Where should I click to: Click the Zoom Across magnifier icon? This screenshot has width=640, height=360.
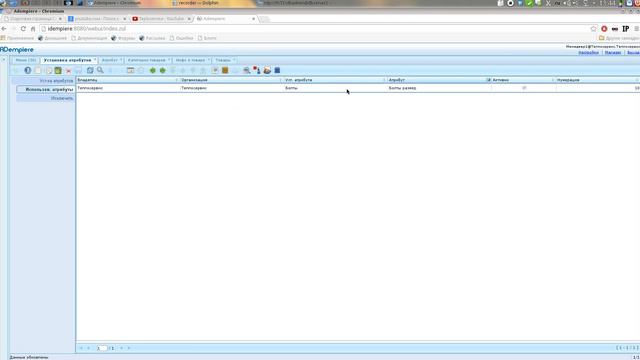tap(247, 70)
